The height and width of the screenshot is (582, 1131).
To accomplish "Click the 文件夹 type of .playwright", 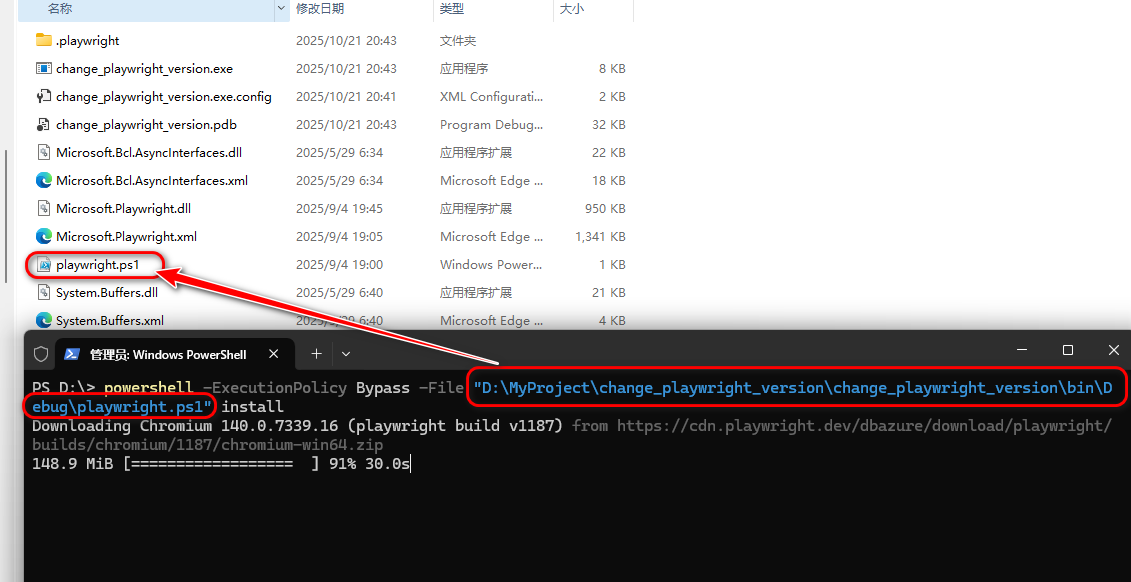I will tap(458, 40).
